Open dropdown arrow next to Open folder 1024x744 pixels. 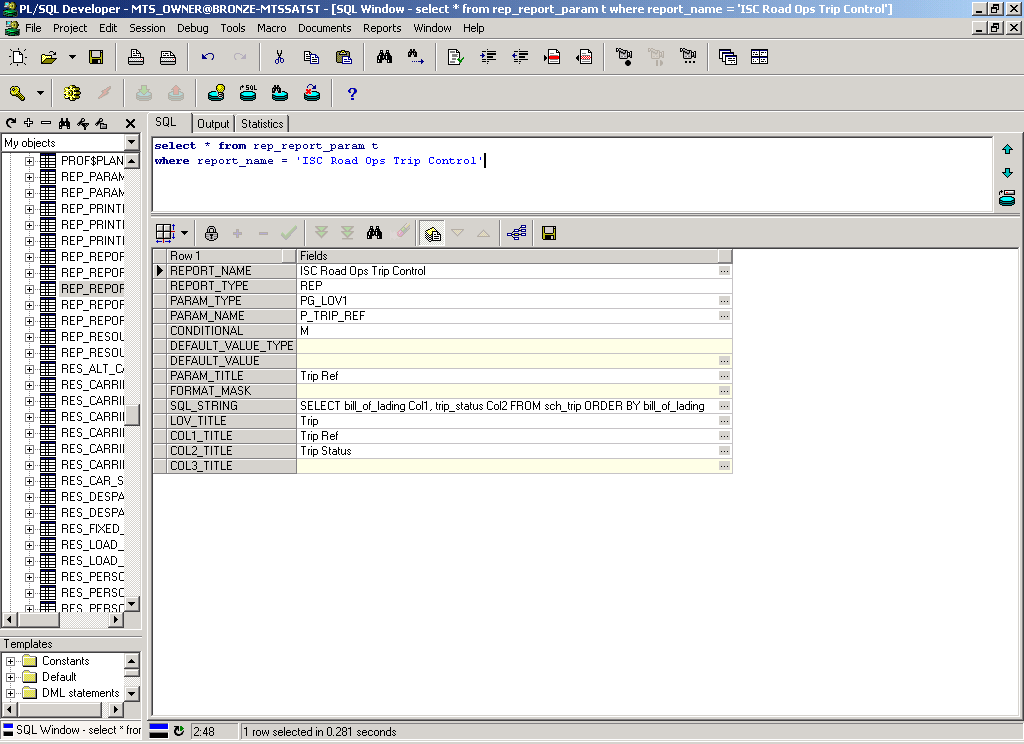pyautogui.click(x=72, y=57)
